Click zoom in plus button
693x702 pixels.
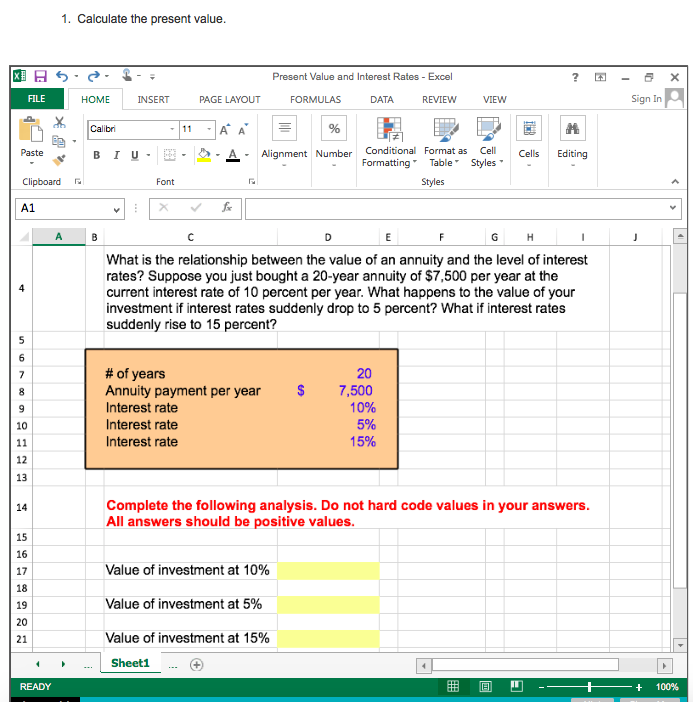pos(639,687)
